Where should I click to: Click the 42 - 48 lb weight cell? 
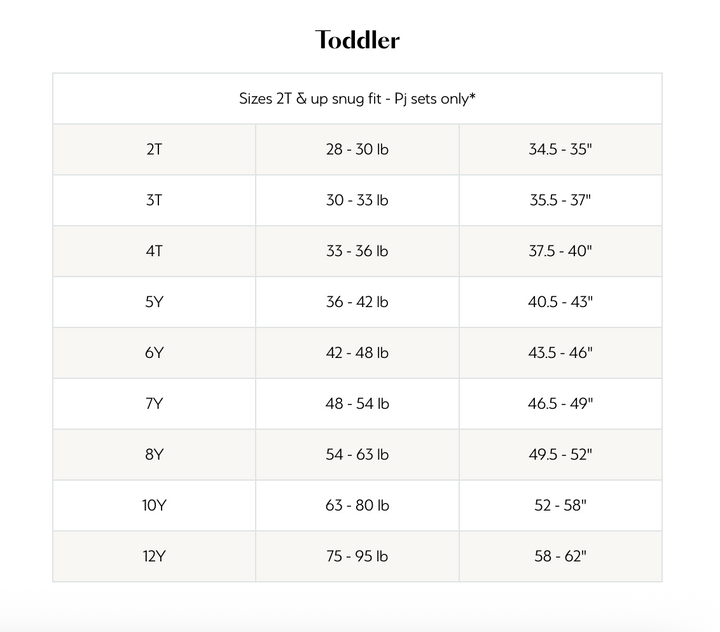(357, 353)
